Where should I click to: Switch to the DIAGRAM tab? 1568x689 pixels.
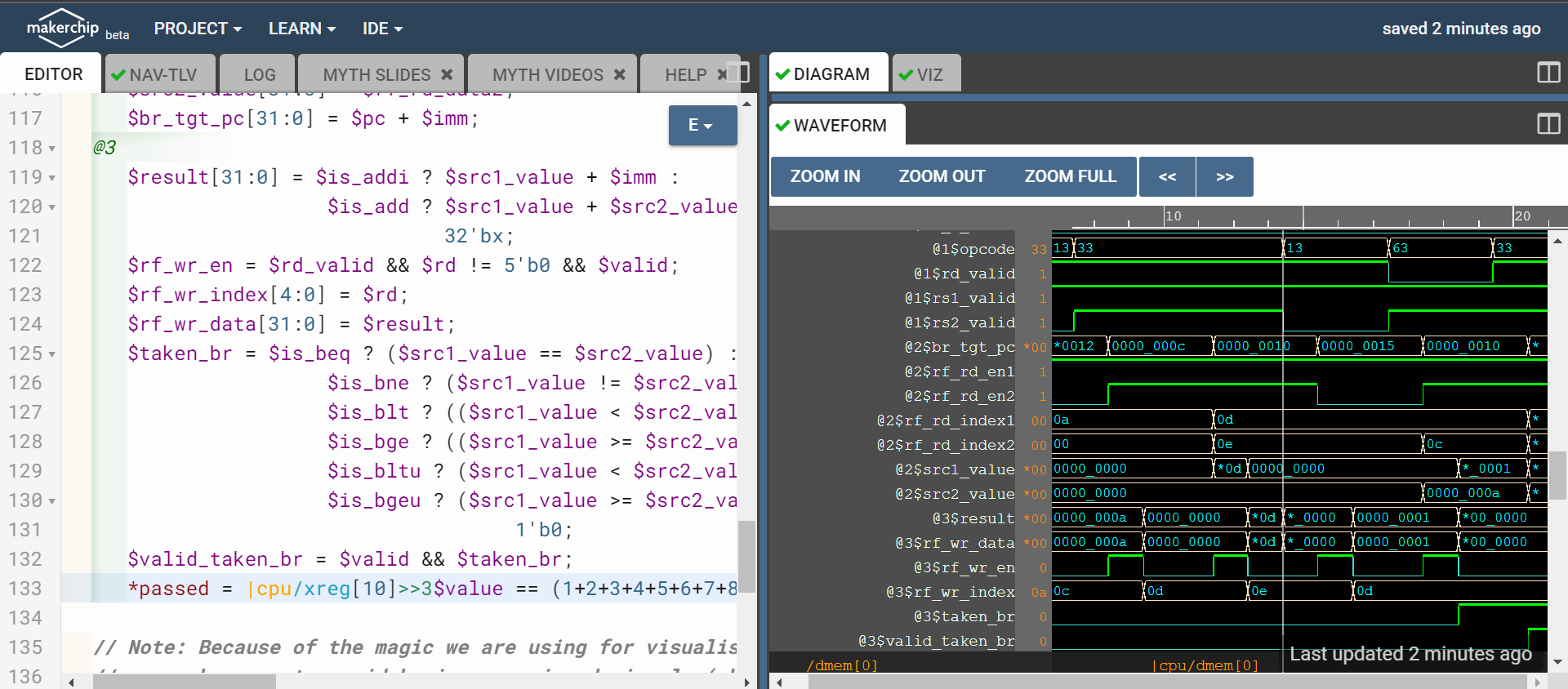829,74
